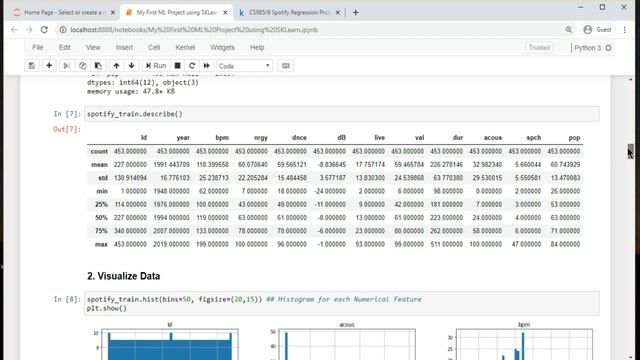The width and height of the screenshot is (640, 360).
Task: Click the spotify_train.hist code cell
Action: (x=342, y=304)
